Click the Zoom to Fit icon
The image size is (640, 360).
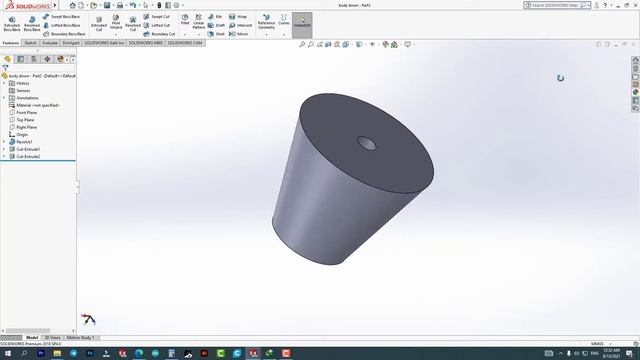[x=302, y=44]
